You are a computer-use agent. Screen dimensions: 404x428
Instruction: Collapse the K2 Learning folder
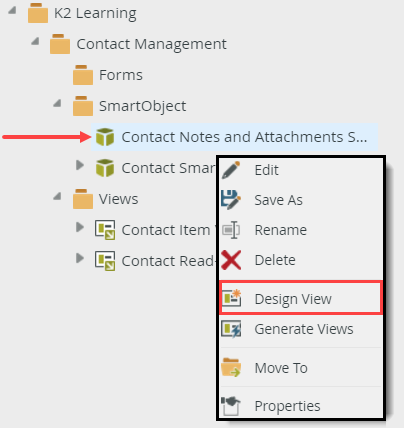[13, 11]
